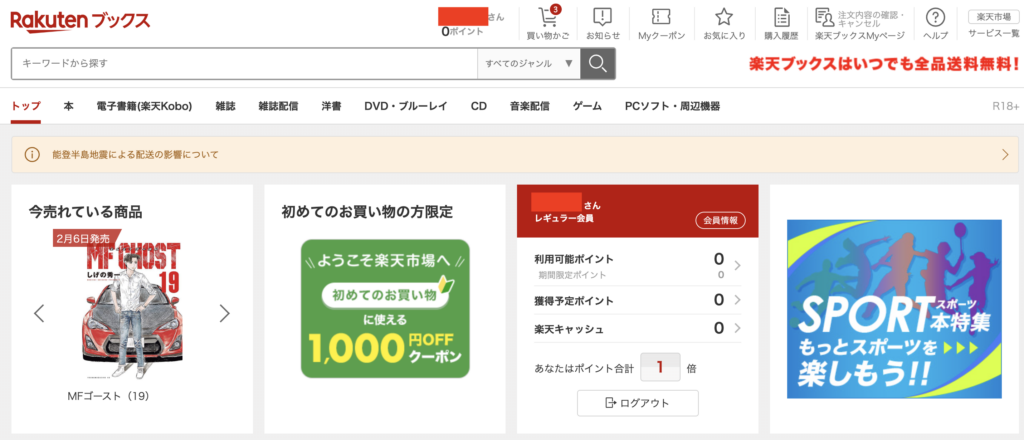Click the R18+ link
This screenshot has height=440, width=1024.
(x=1006, y=106)
